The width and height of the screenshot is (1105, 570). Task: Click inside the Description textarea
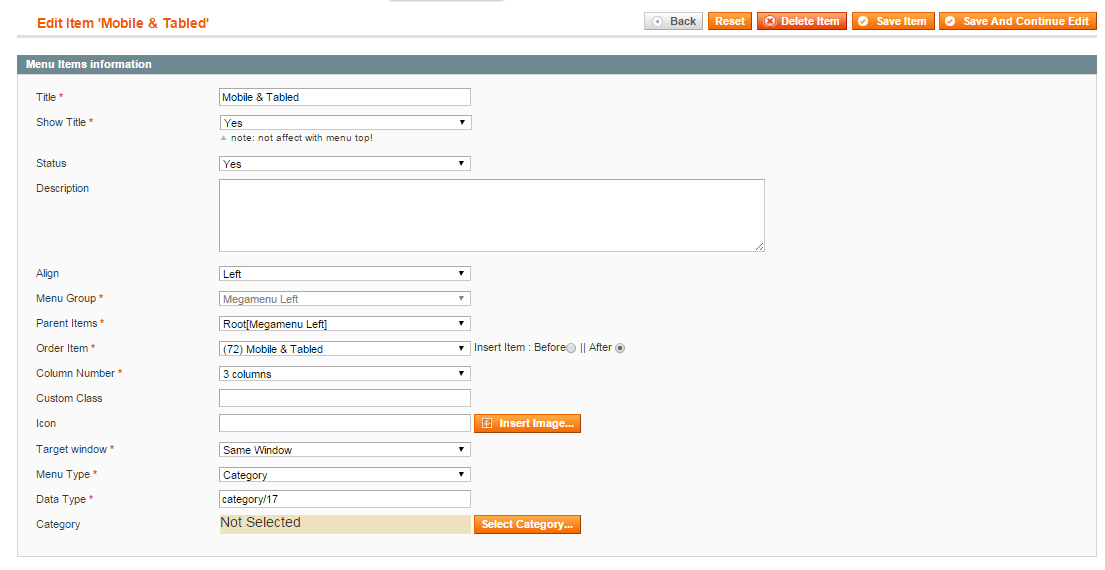491,216
